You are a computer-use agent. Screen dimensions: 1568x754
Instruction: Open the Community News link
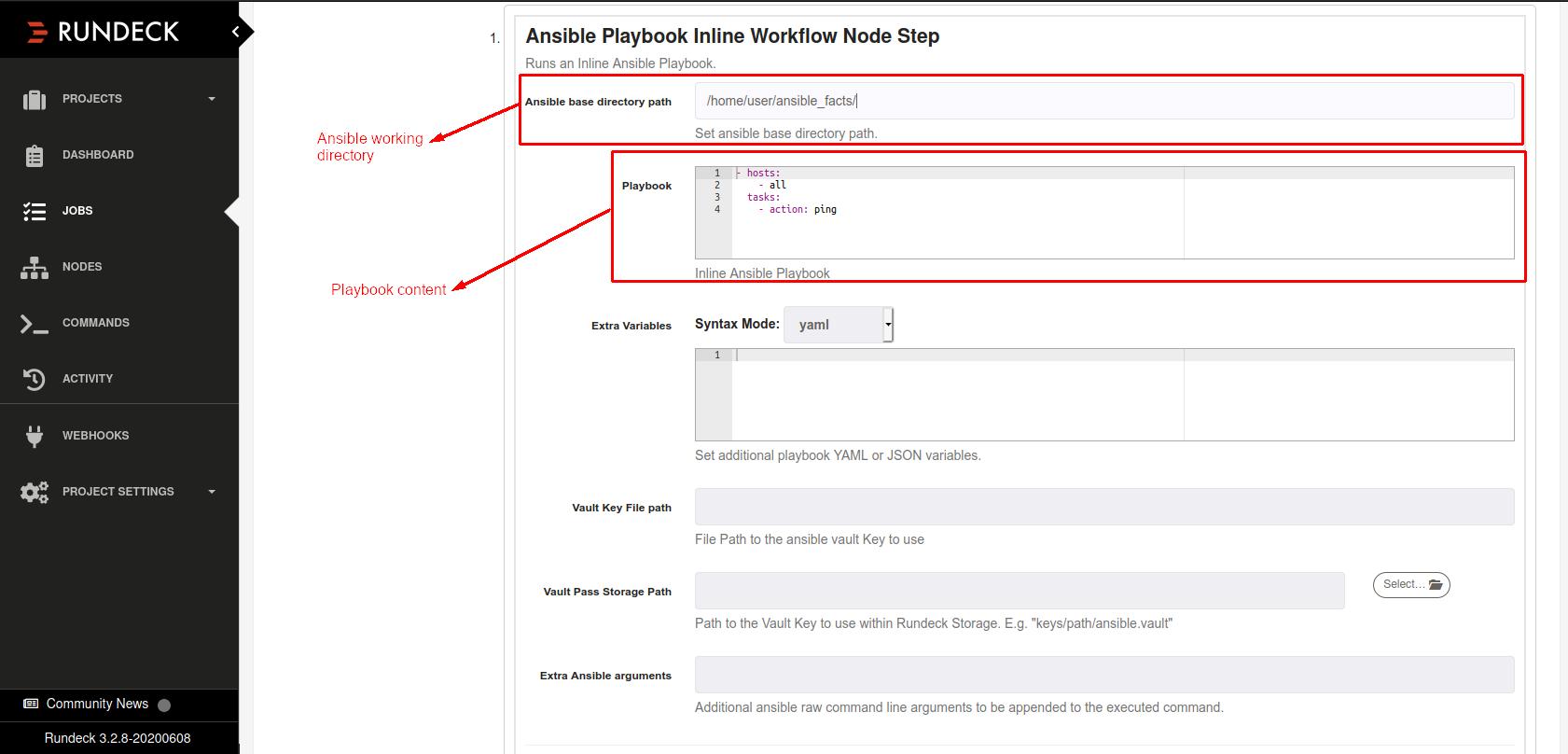[x=97, y=704]
